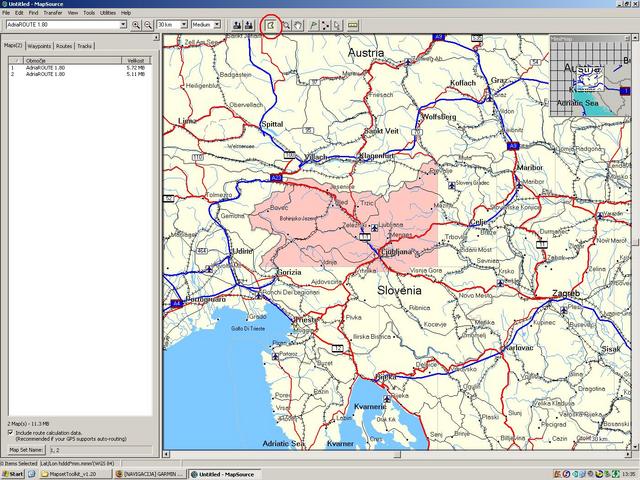Select the Distance/Bearing measure tool
Image resolution: width=640 pixels, height=480 pixels.
353,26
